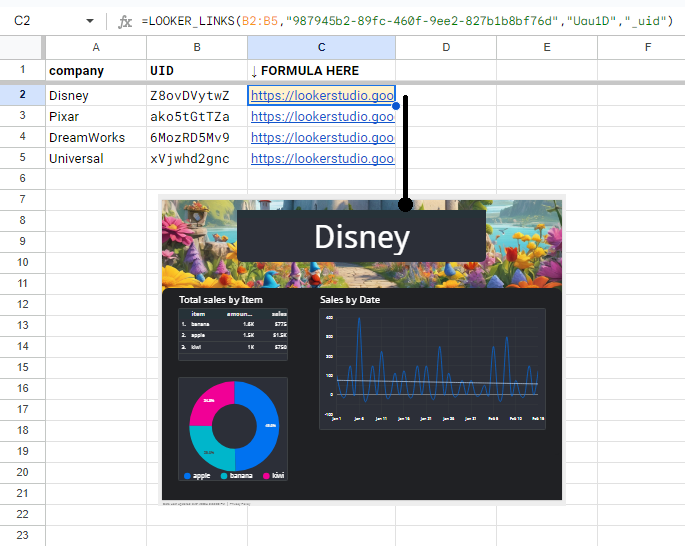The image size is (685, 546).
Task: Select the 'Pixar' cell
Action: [x=96, y=116]
